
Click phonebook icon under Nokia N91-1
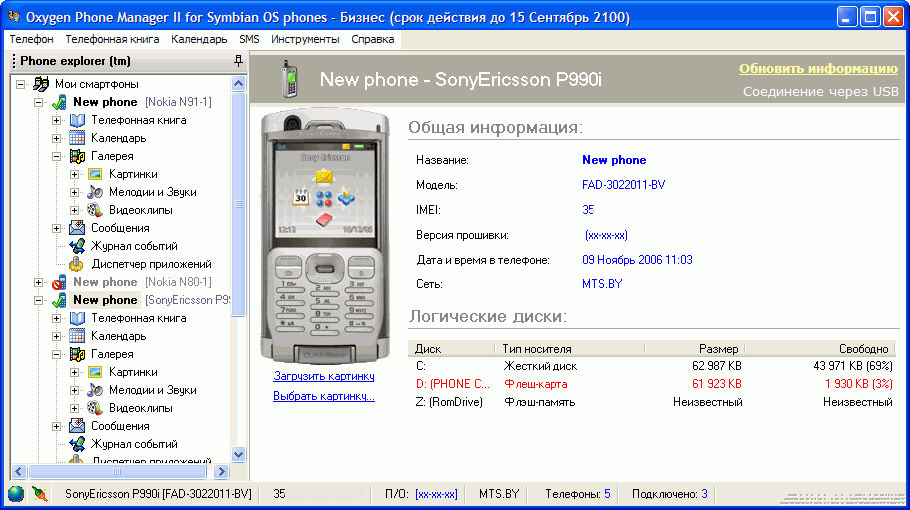[x=77, y=120]
